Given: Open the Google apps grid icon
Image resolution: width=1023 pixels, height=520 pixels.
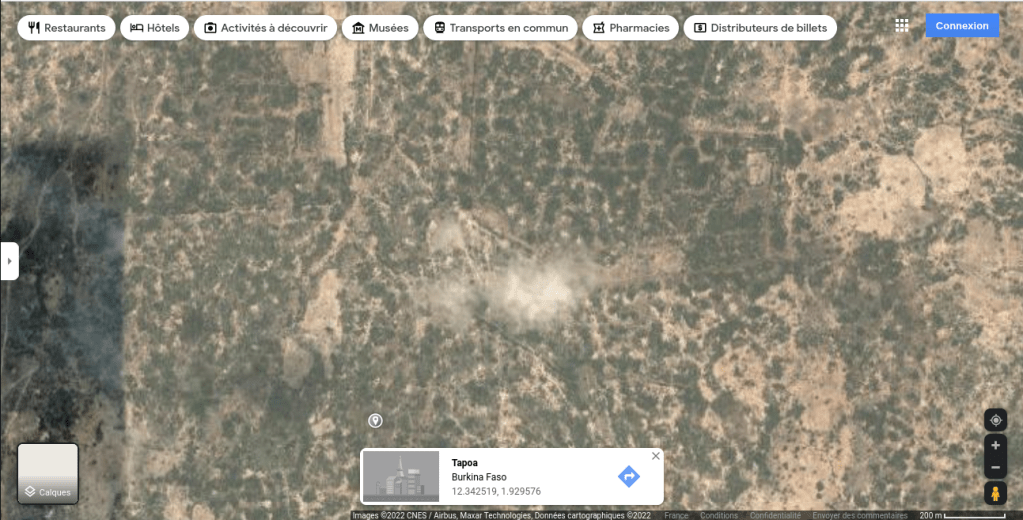Looking at the screenshot, I should (x=901, y=26).
